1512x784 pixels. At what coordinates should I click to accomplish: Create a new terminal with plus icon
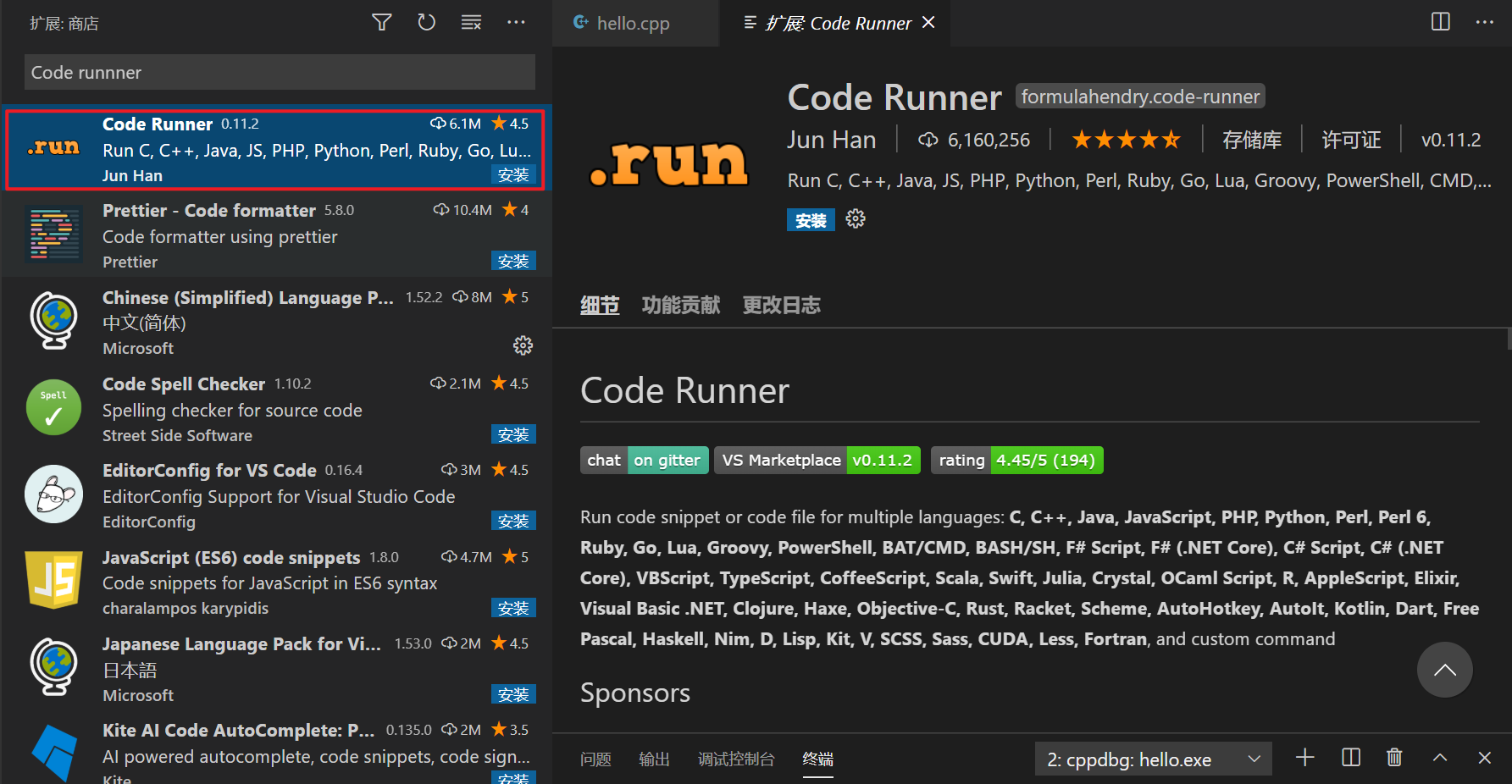(x=1305, y=758)
